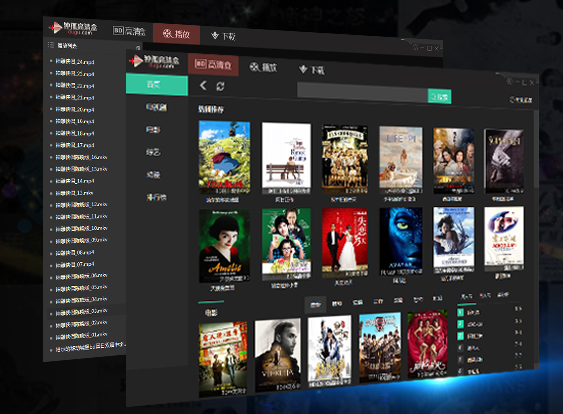Viewport: 563px width, 414px height.
Task: Play the playlist file ending _20.mp4
Action: coord(75,109)
